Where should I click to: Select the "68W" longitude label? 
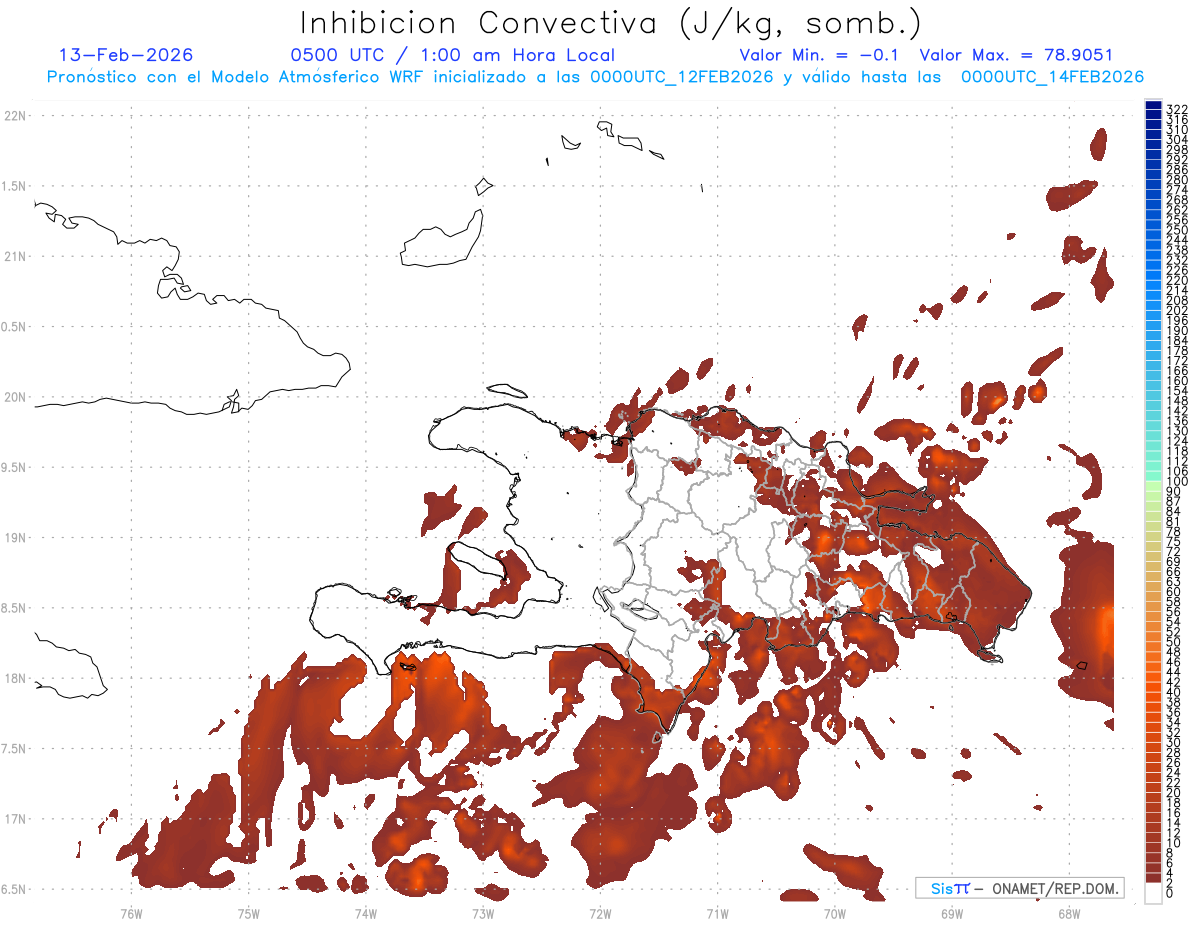(x=1069, y=913)
